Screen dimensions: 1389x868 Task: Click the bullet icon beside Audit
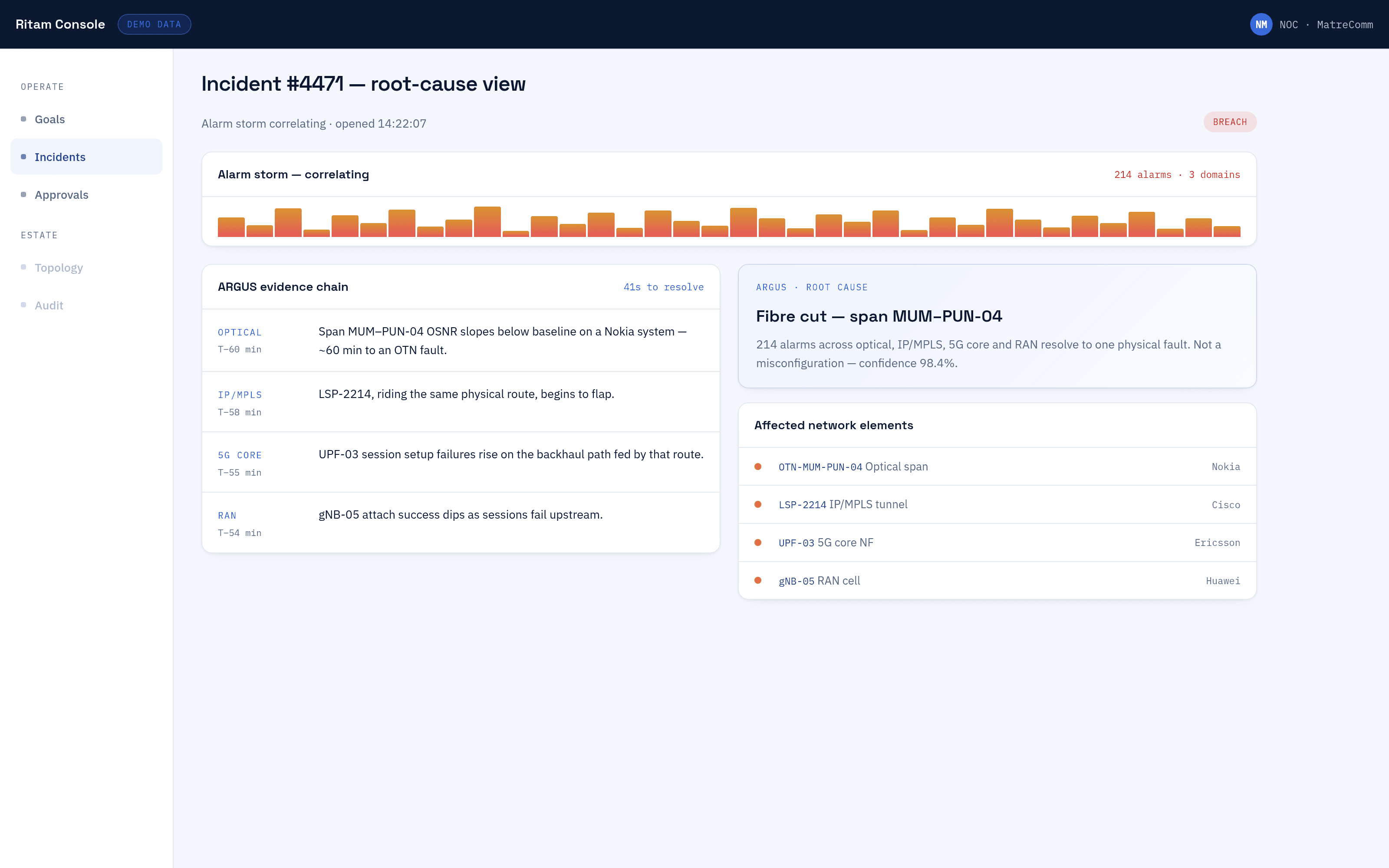coord(23,305)
